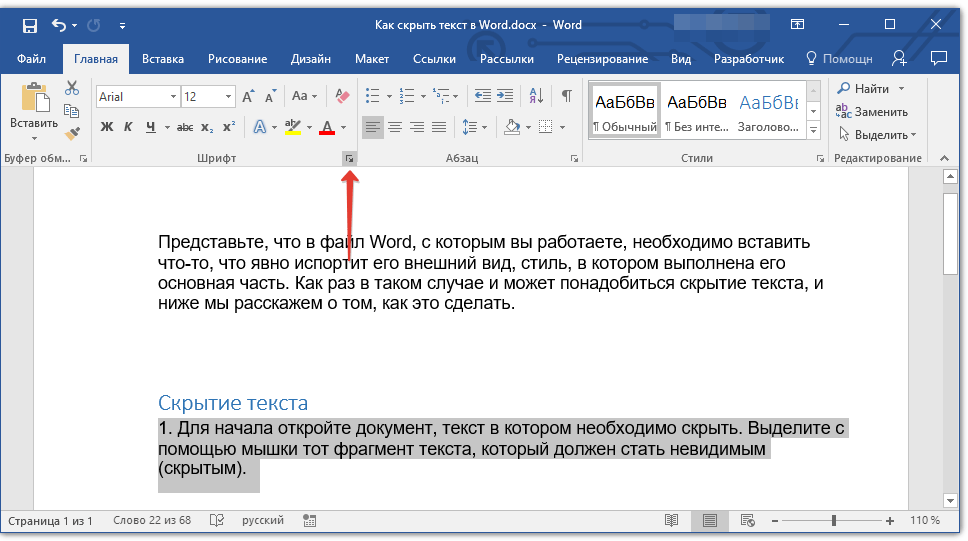
Task: Toggle bold formatting (Ж)
Action: pyautogui.click(x=107, y=127)
